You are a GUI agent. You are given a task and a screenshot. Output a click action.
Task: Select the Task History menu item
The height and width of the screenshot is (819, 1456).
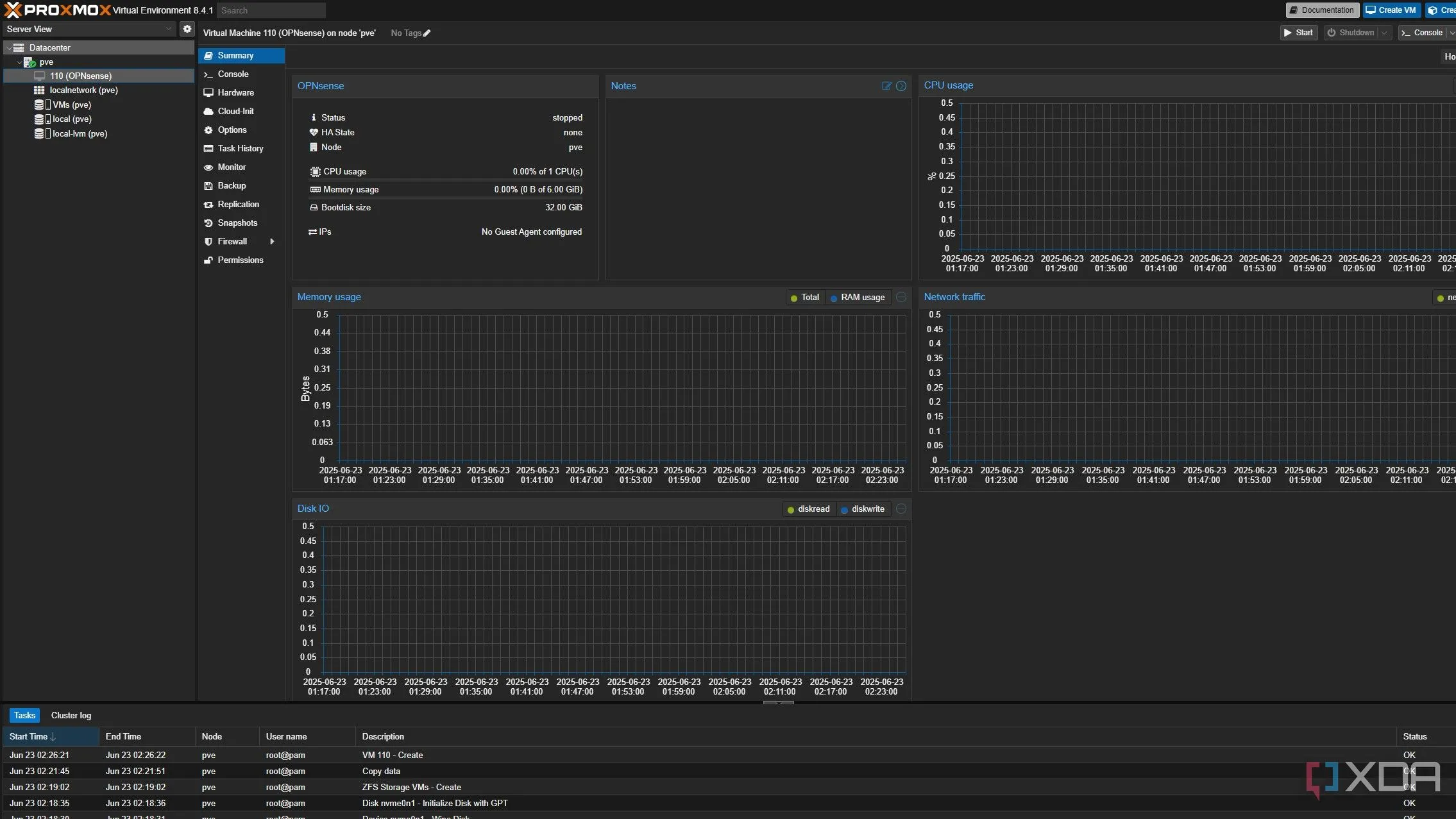pos(240,149)
